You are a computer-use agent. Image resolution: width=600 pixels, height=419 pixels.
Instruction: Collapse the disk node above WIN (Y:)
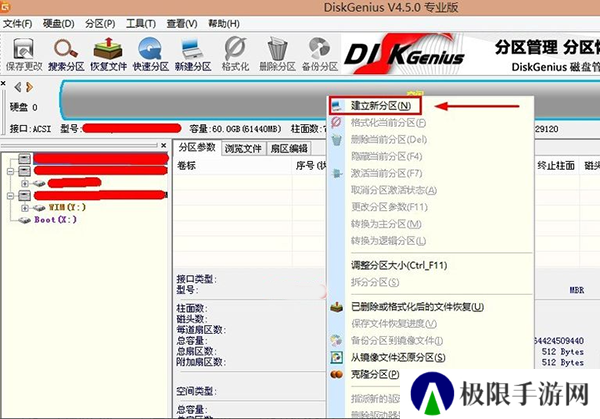tap(10, 196)
